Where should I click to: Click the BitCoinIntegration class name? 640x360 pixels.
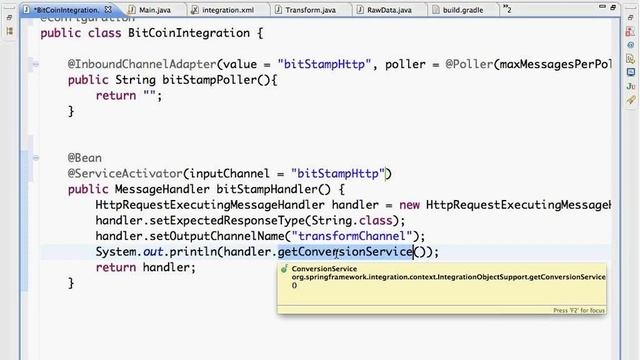tap(189, 33)
